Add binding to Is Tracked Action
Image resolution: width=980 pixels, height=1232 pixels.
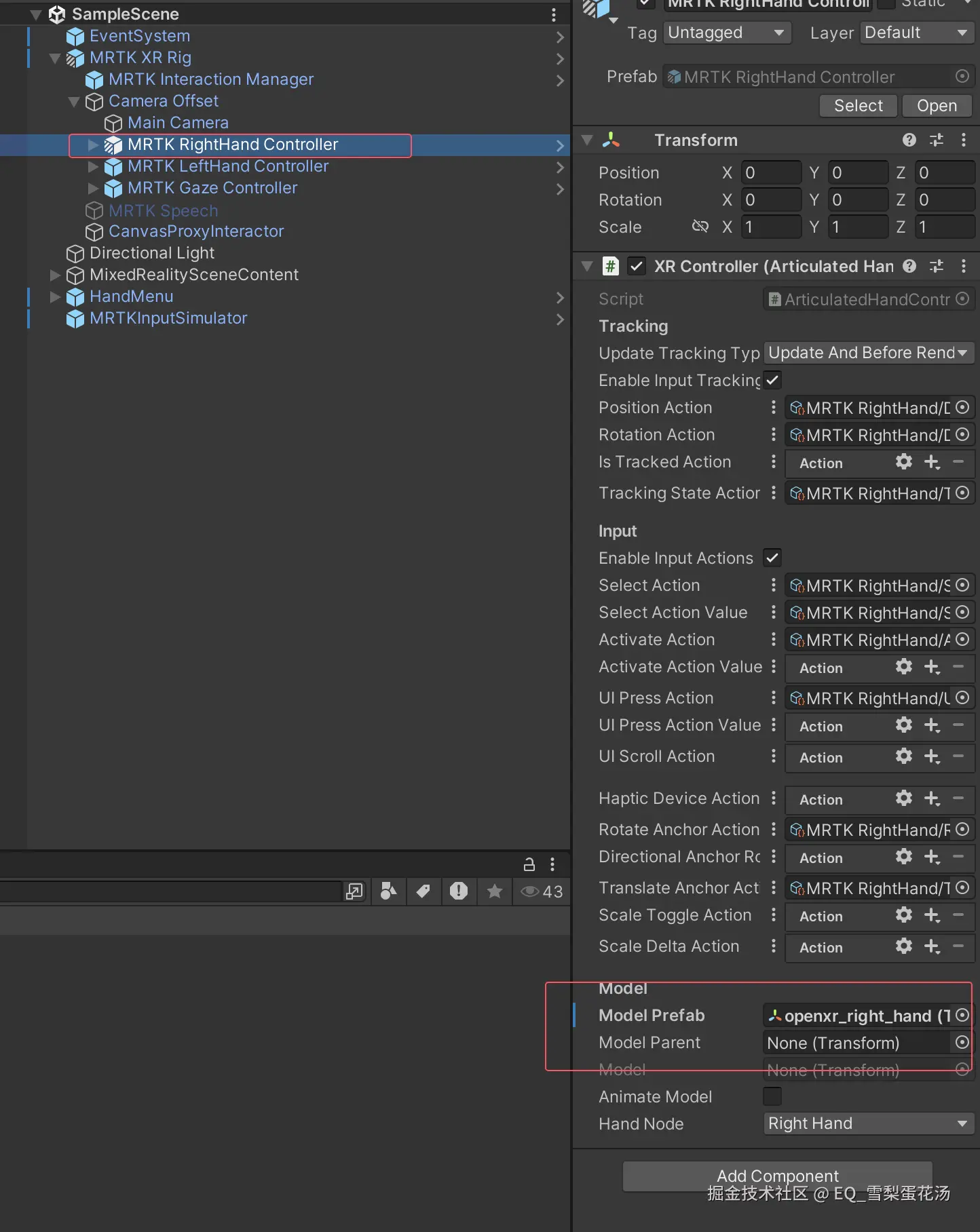coord(932,462)
